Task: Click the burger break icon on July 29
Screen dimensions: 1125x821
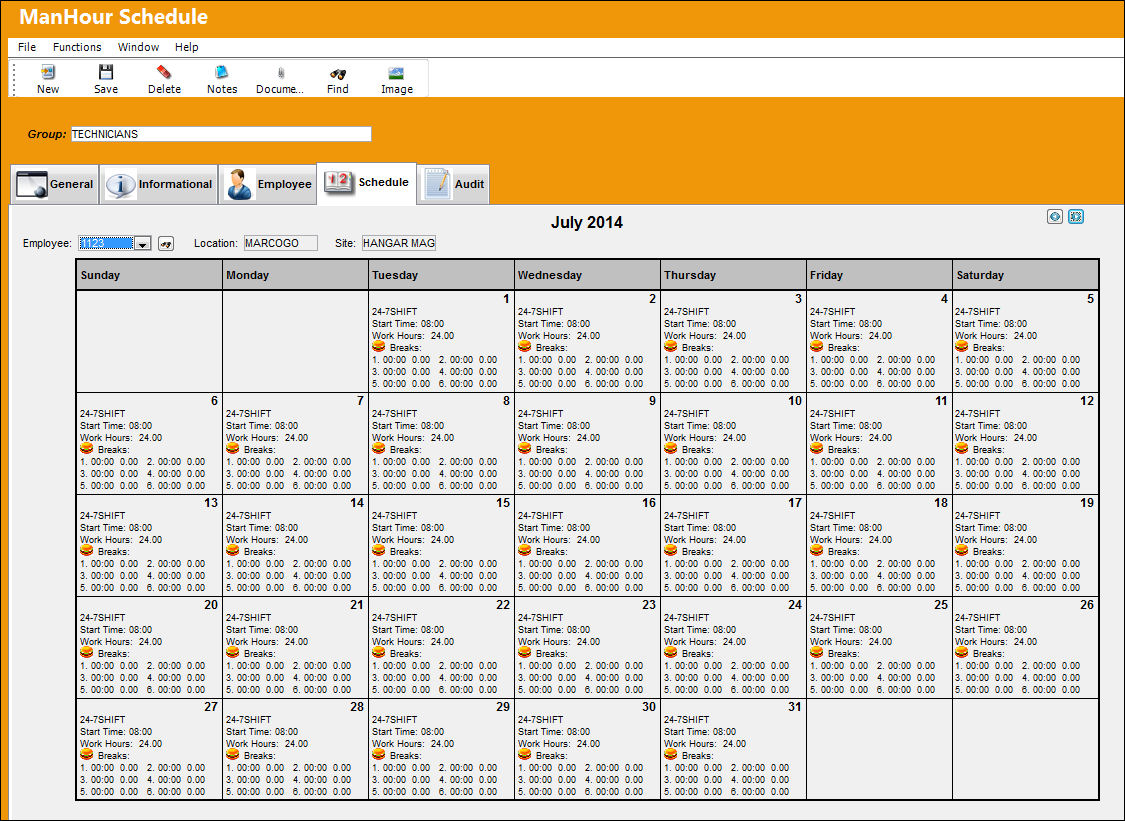Action: (x=378, y=754)
